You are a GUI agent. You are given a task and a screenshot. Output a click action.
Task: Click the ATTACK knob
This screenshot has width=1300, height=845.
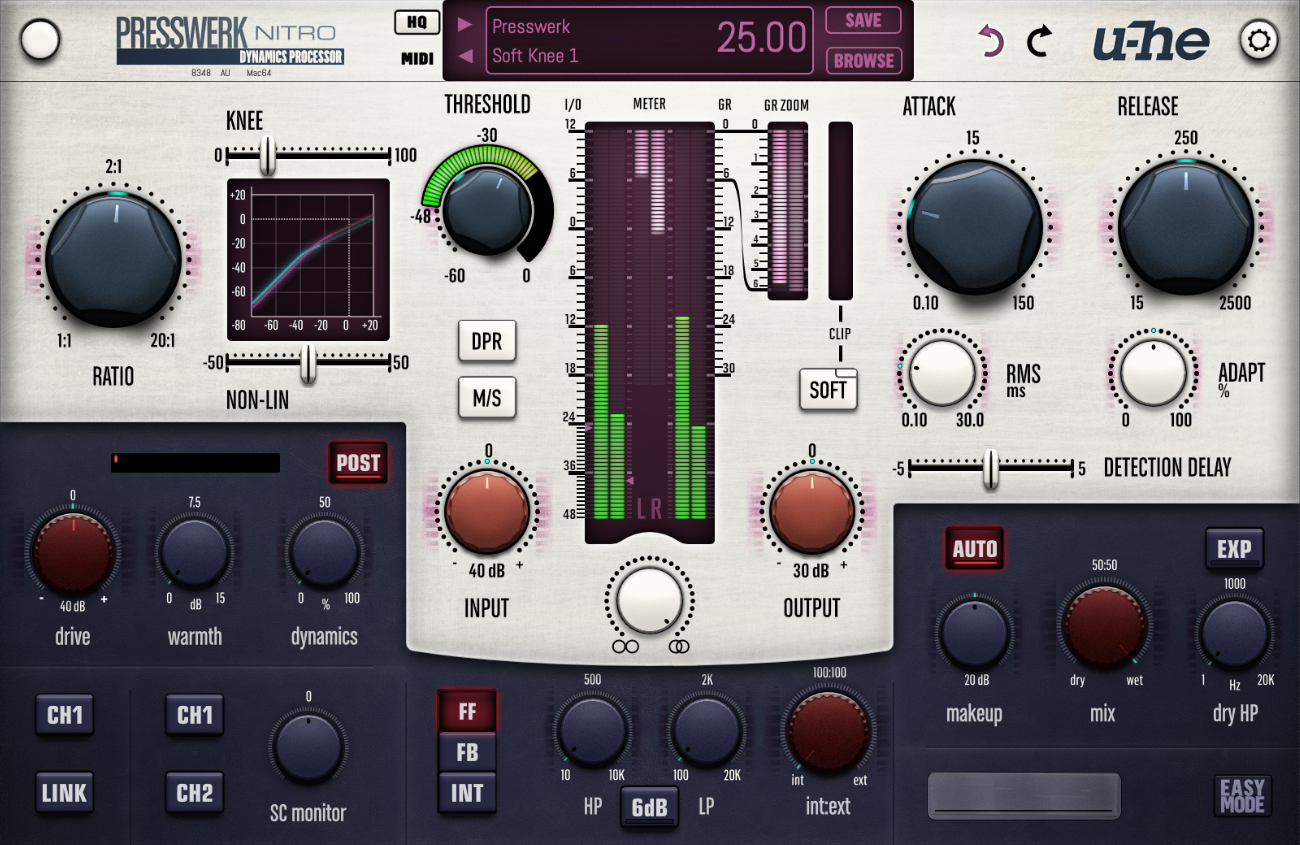(973, 227)
